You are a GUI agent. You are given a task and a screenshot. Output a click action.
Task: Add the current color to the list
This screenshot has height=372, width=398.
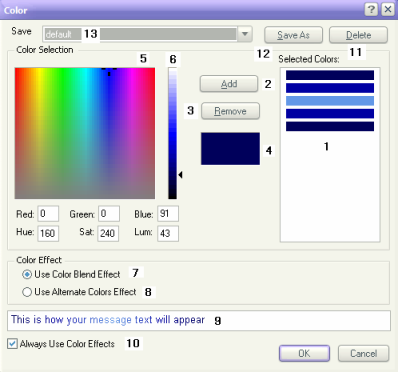[229, 84]
